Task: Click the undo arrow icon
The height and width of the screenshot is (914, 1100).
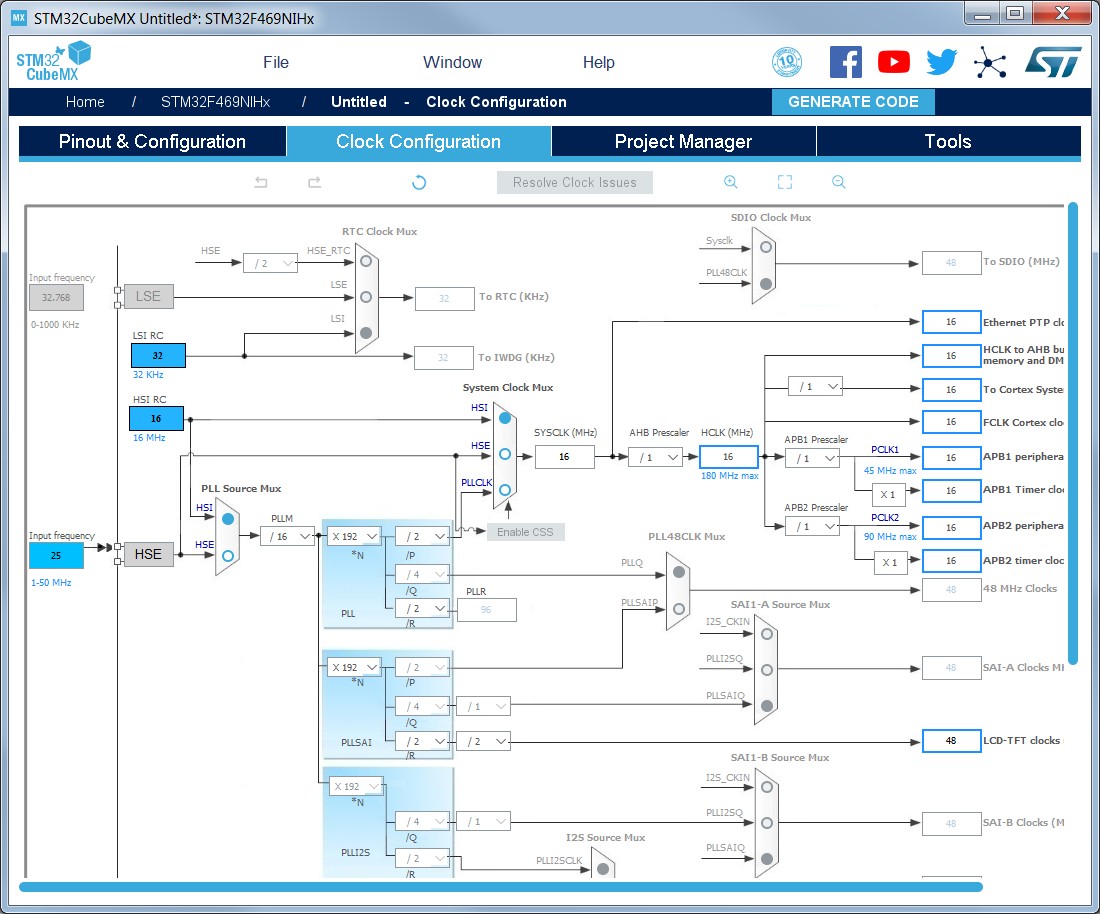Action: [x=261, y=182]
